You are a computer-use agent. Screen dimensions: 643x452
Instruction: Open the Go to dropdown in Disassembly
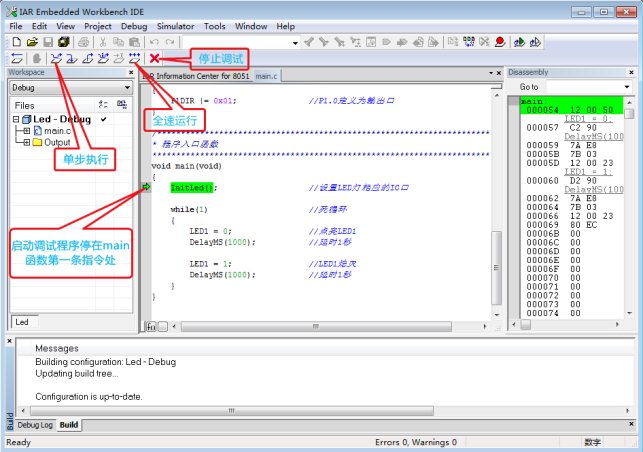click(627, 87)
